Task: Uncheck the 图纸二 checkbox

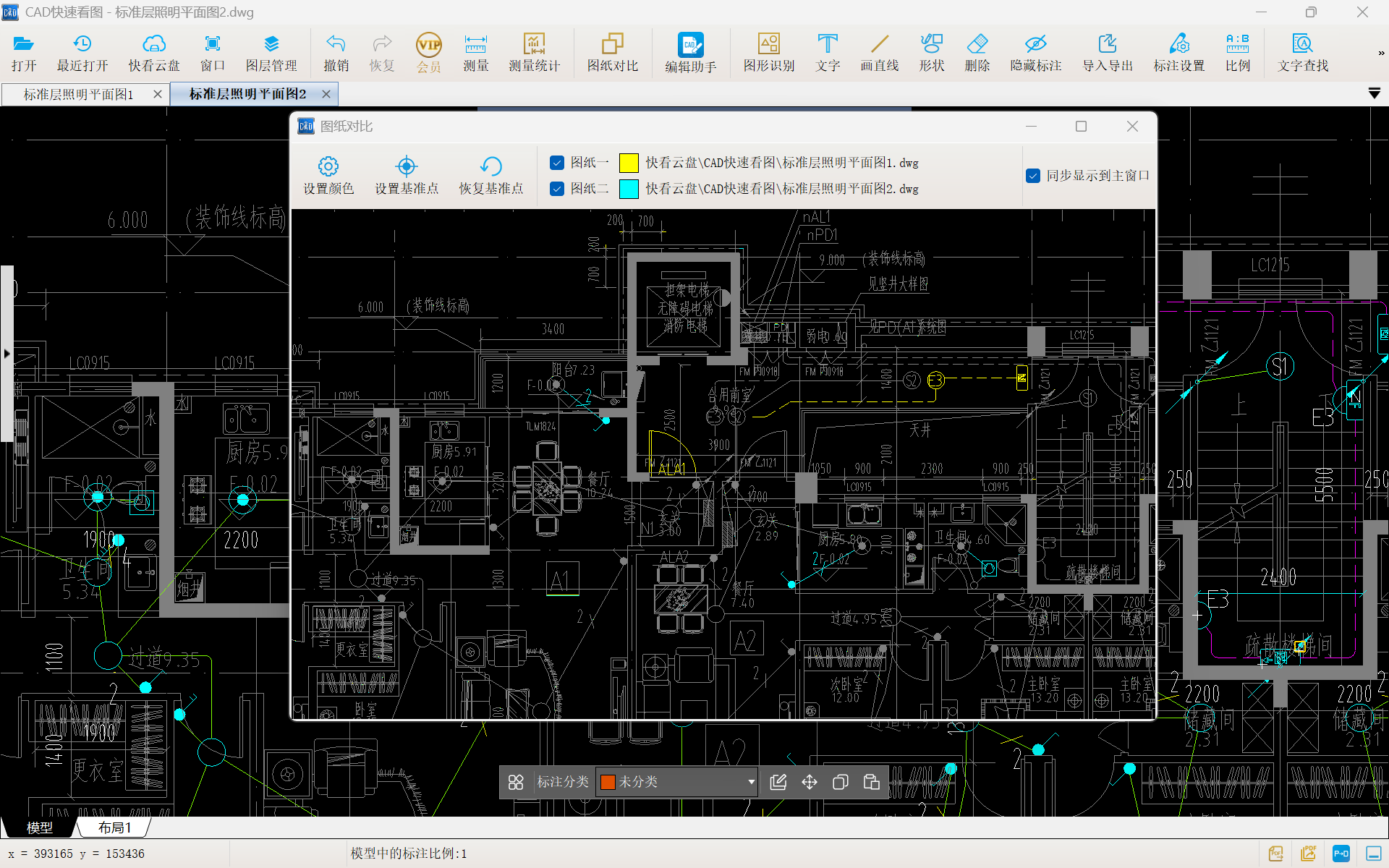Action: pos(556,189)
